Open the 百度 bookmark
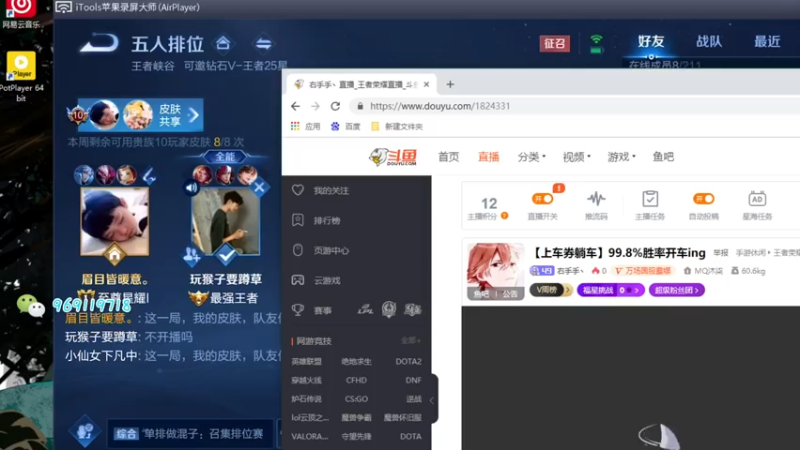Image resolution: width=800 pixels, height=450 pixels. point(345,127)
